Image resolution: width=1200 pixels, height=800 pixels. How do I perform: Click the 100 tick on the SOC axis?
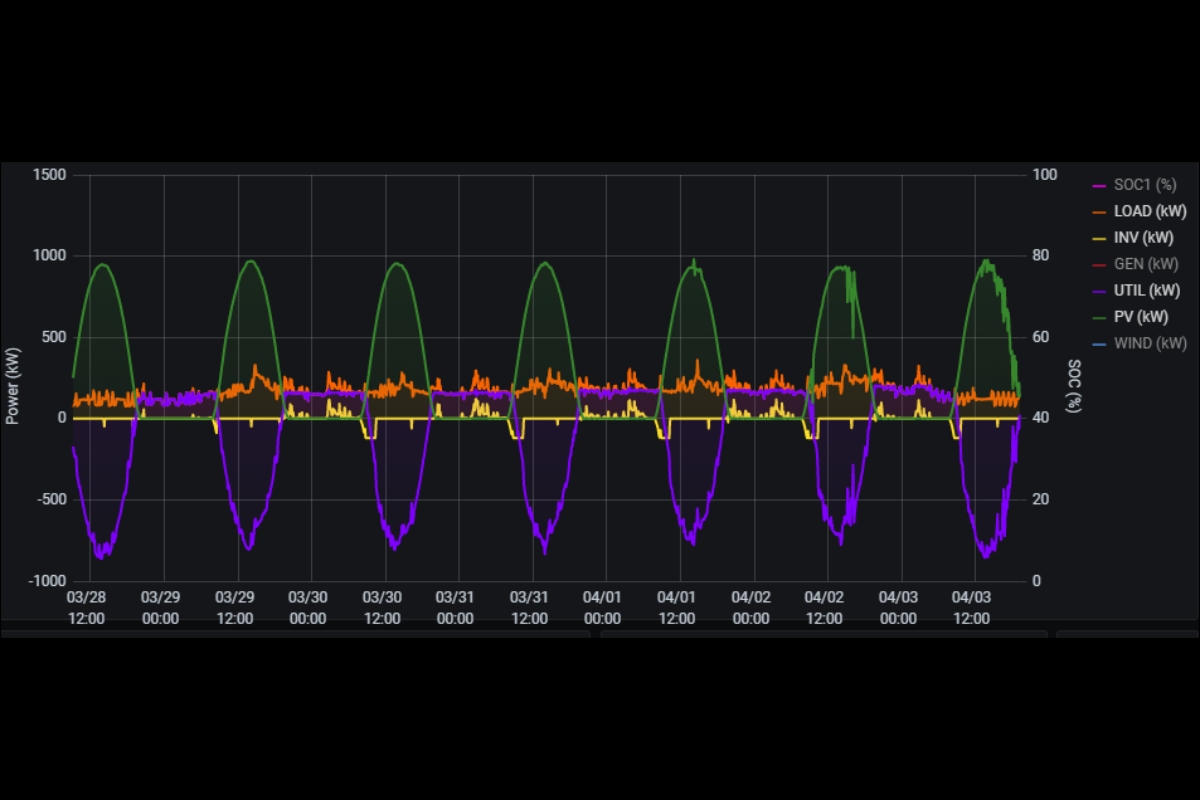1045,175
